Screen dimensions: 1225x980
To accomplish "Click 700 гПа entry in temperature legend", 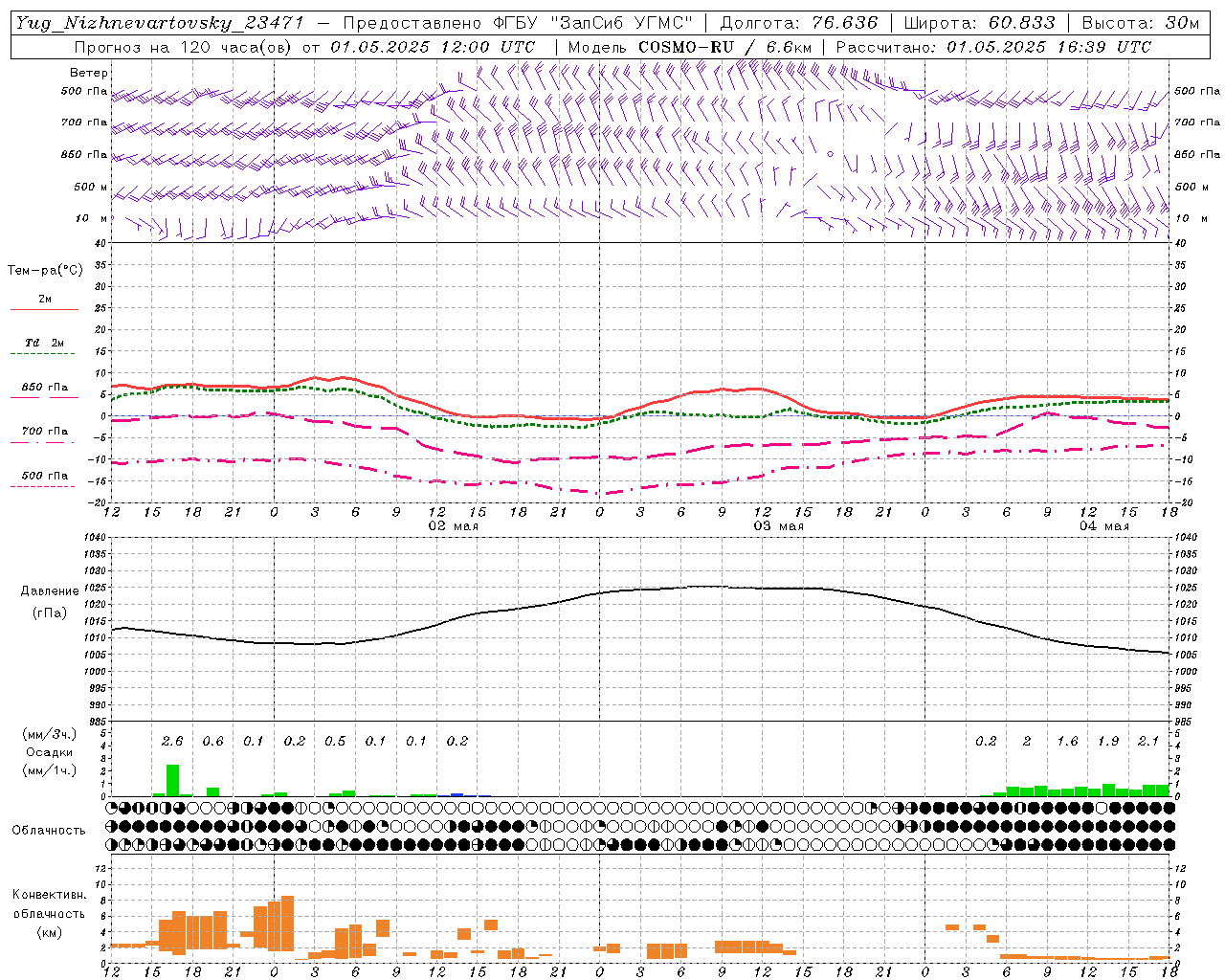I will point(44,432).
